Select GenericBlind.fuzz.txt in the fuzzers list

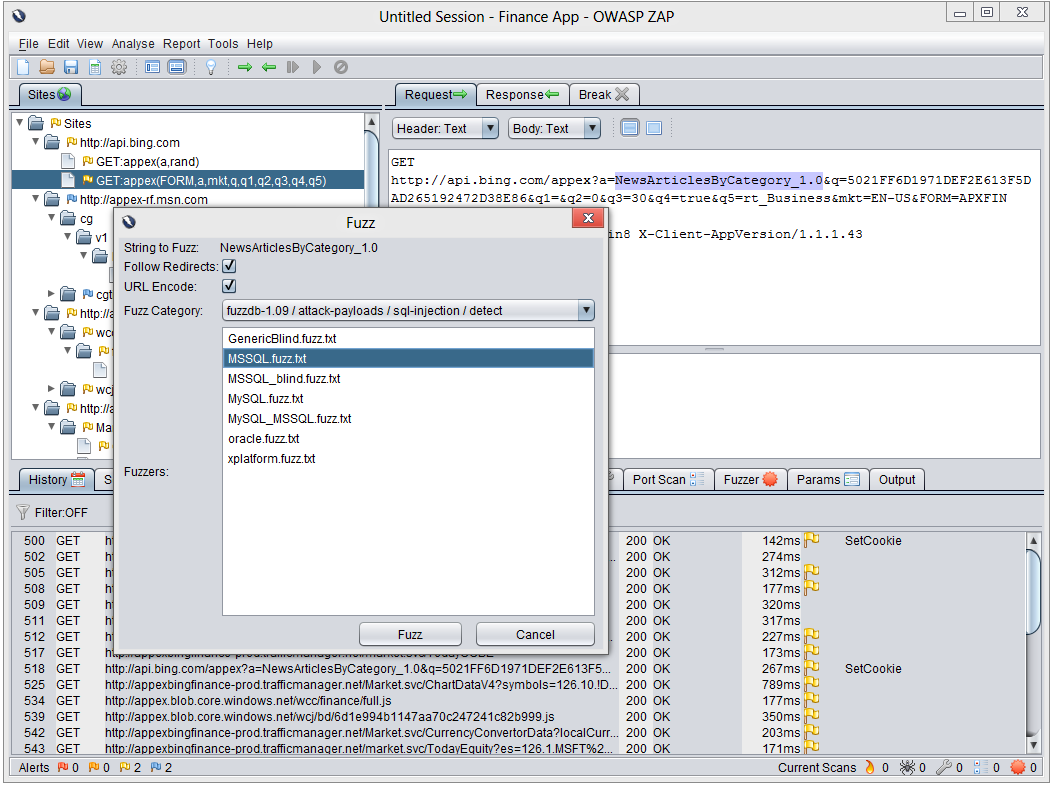pyautogui.click(x=408, y=338)
